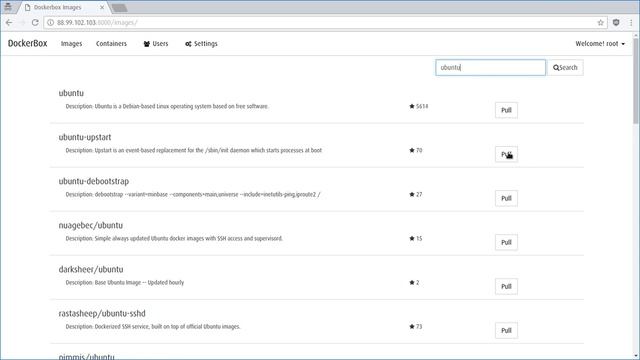Click description 'Dockerized SSH service'

pyautogui.click(x=153, y=327)
